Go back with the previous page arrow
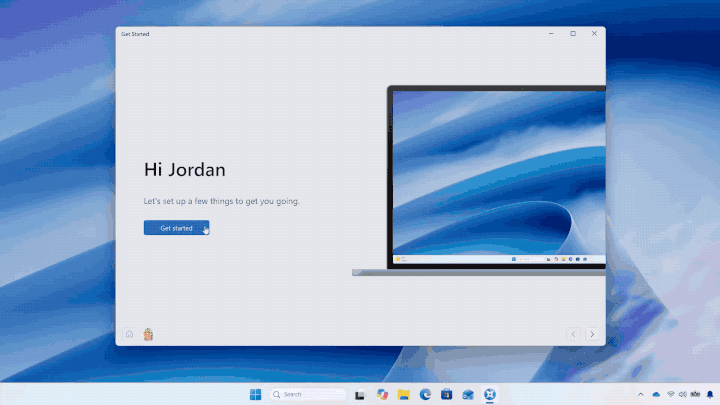This screenshot has height=405, width=720. pos(573,334)
